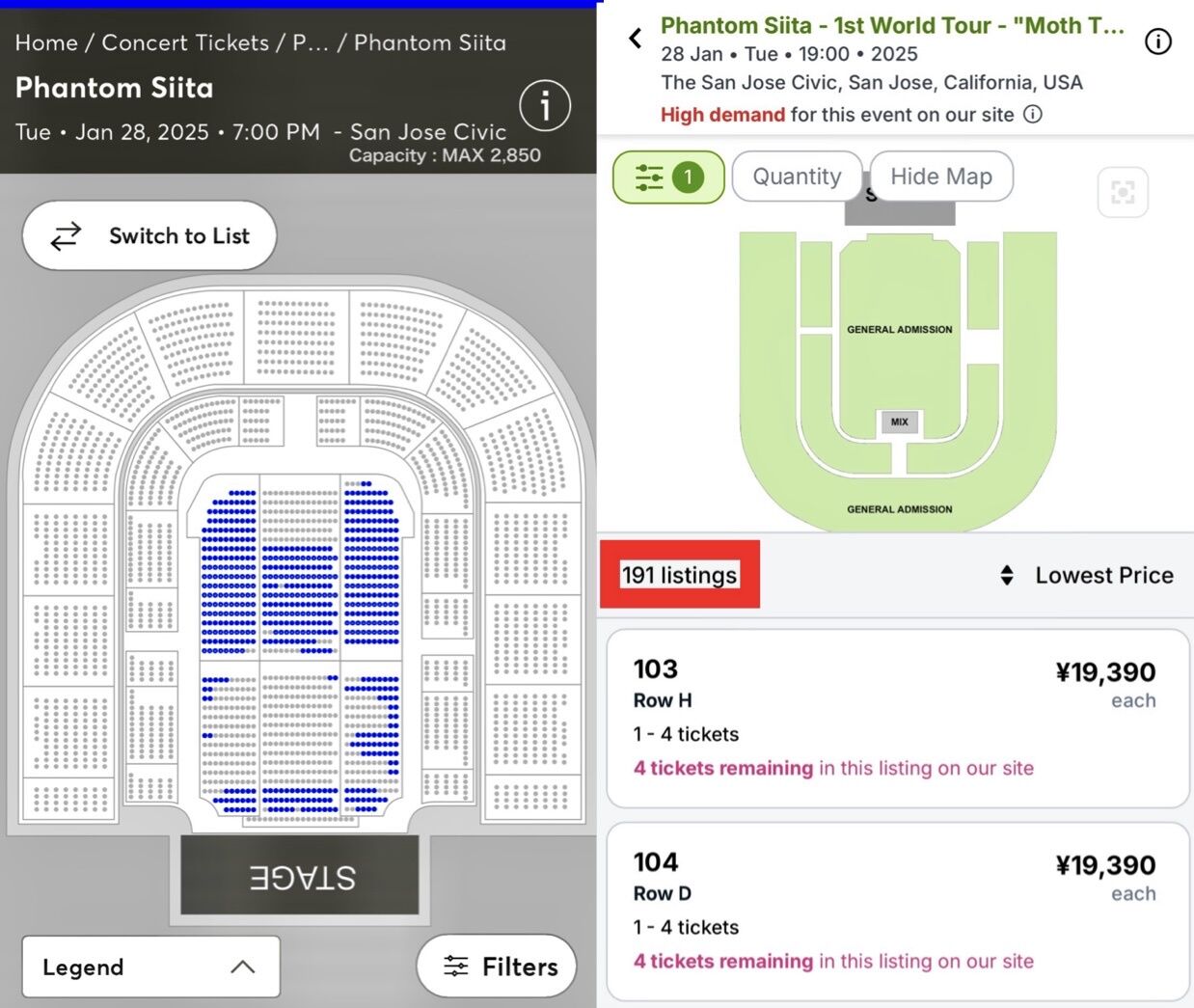
Task: Expand the Legend panel chevron
Action: [243, 967]
